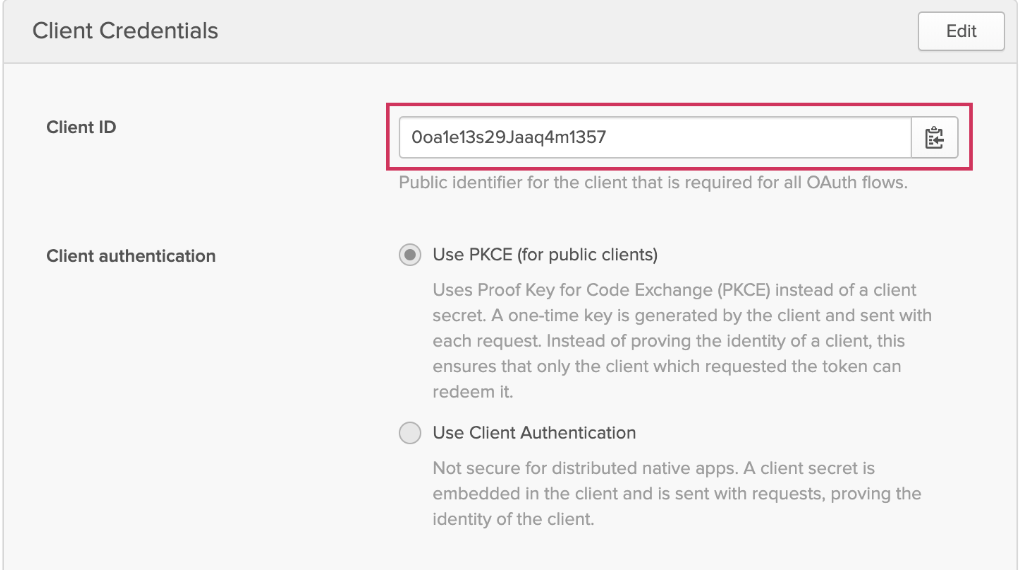Click the Client Credentials section heading
The image size is (1020, 570).
click(125, 31)
